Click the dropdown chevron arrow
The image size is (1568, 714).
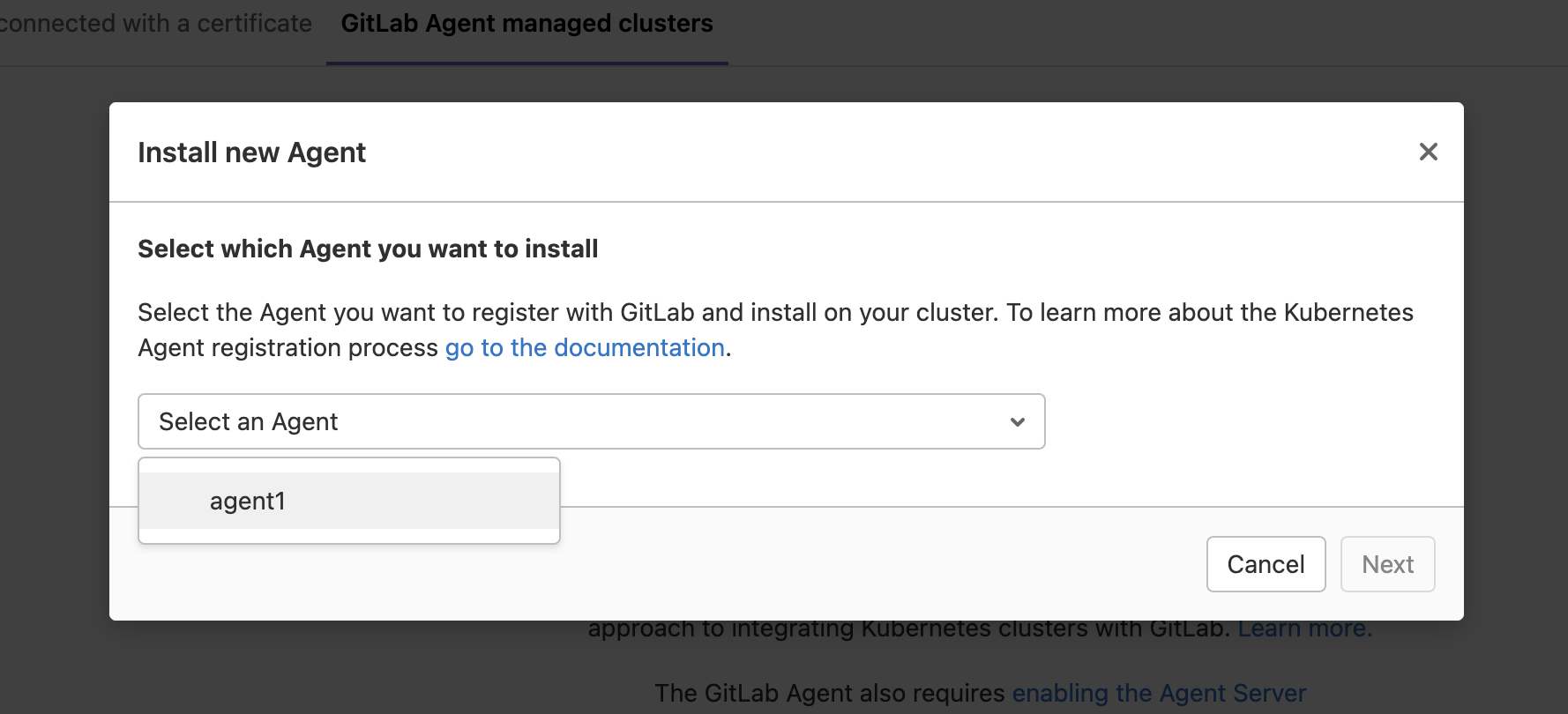pos(1017,422)
